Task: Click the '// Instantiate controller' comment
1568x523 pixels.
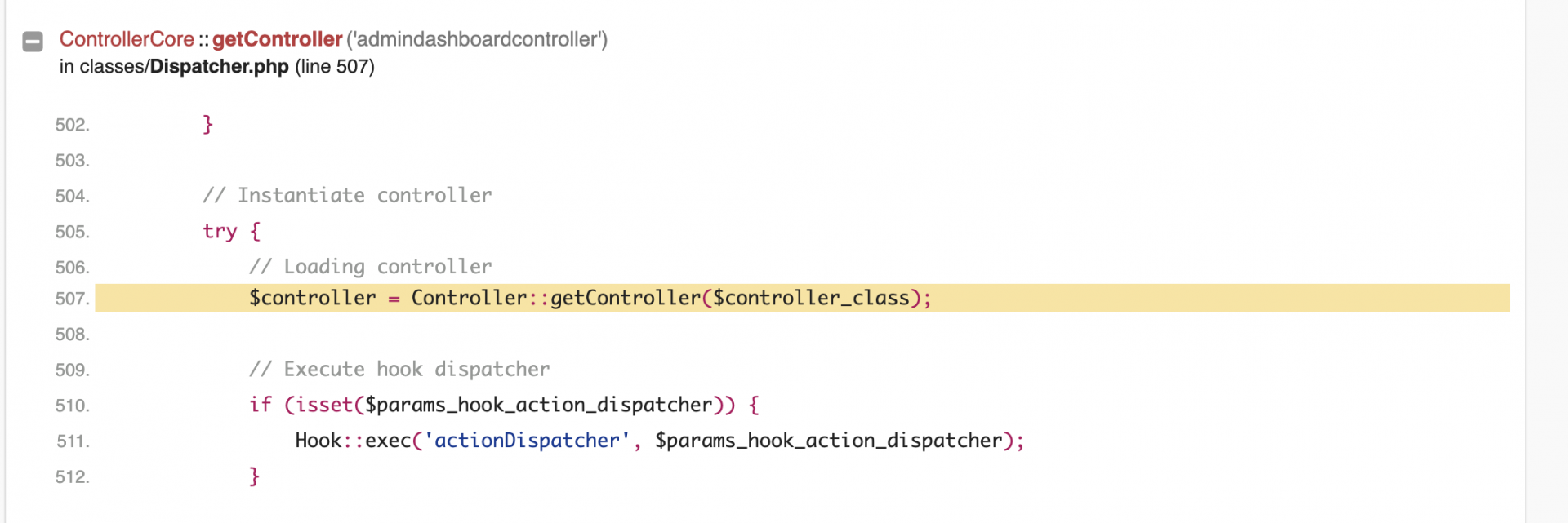Action: [347, 195]
